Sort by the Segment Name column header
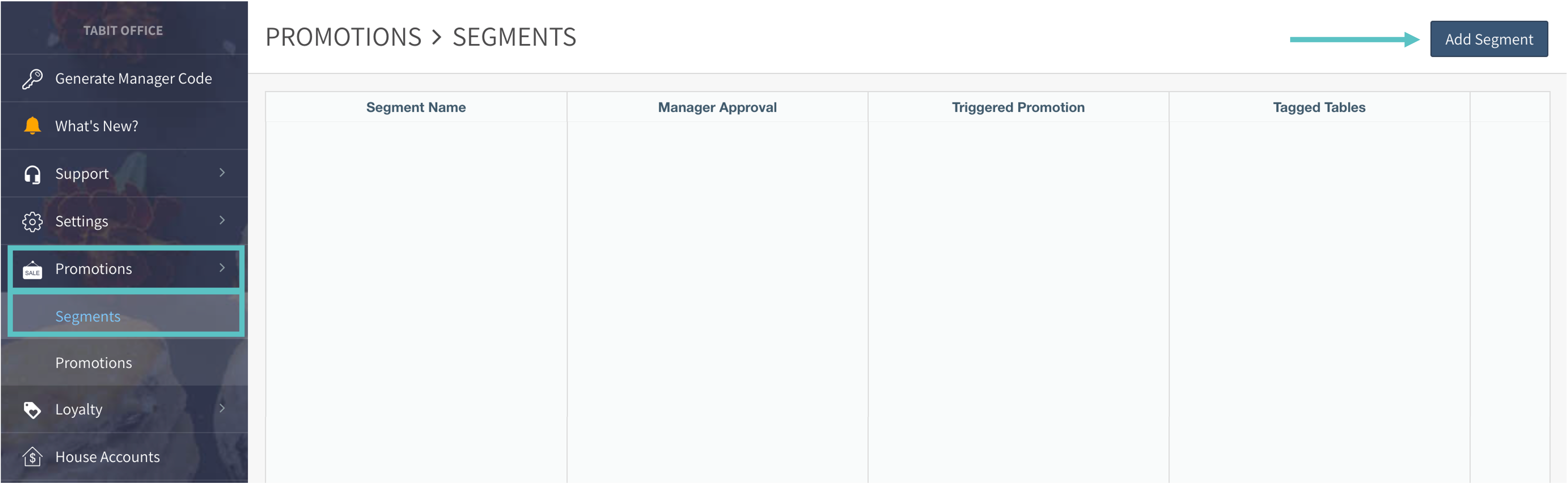 tap(416, 108)
